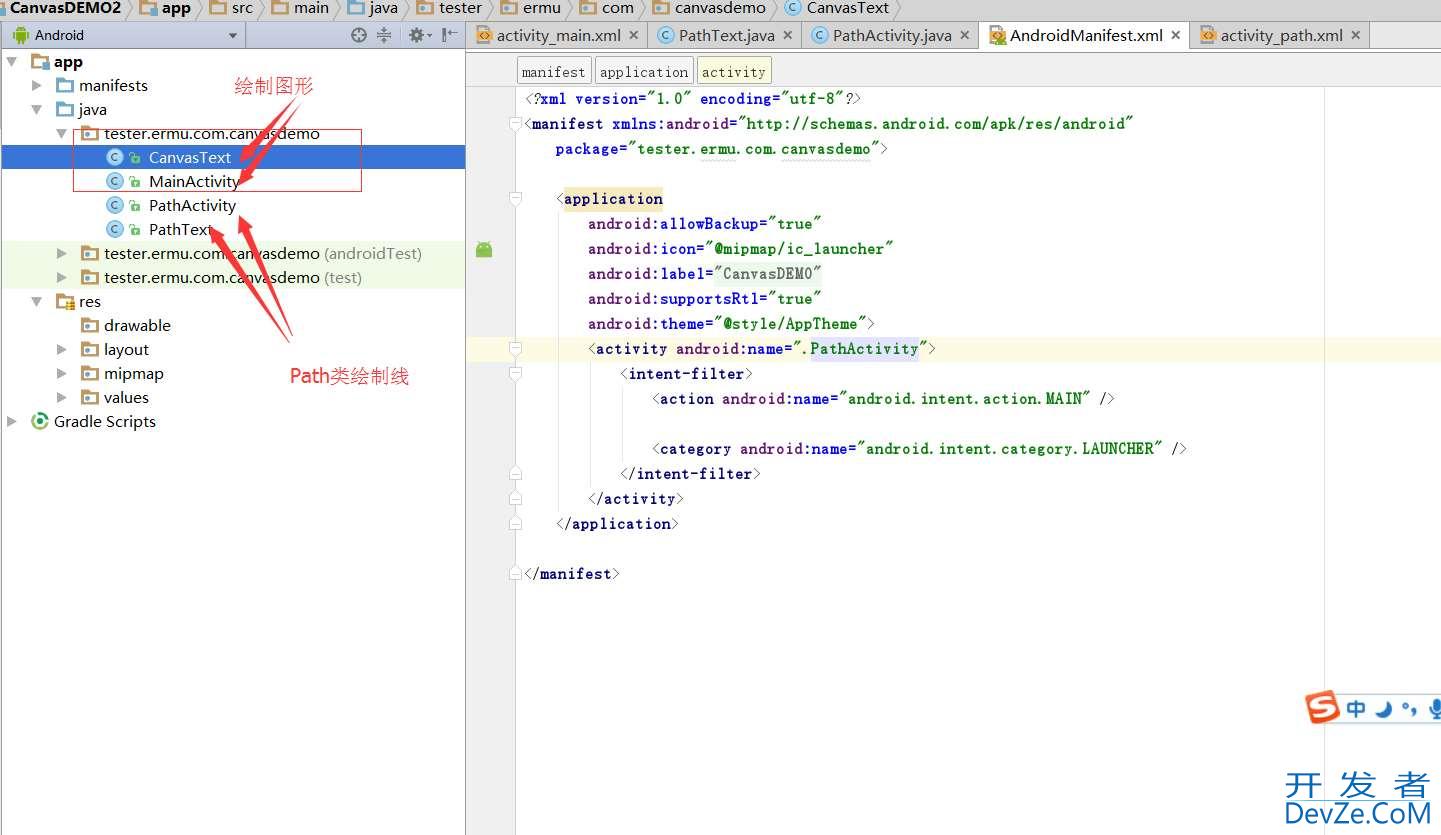This screenshot has height=835, width=1441.
Task: Expand the manifests folder
Action: [x=37, y=85]
